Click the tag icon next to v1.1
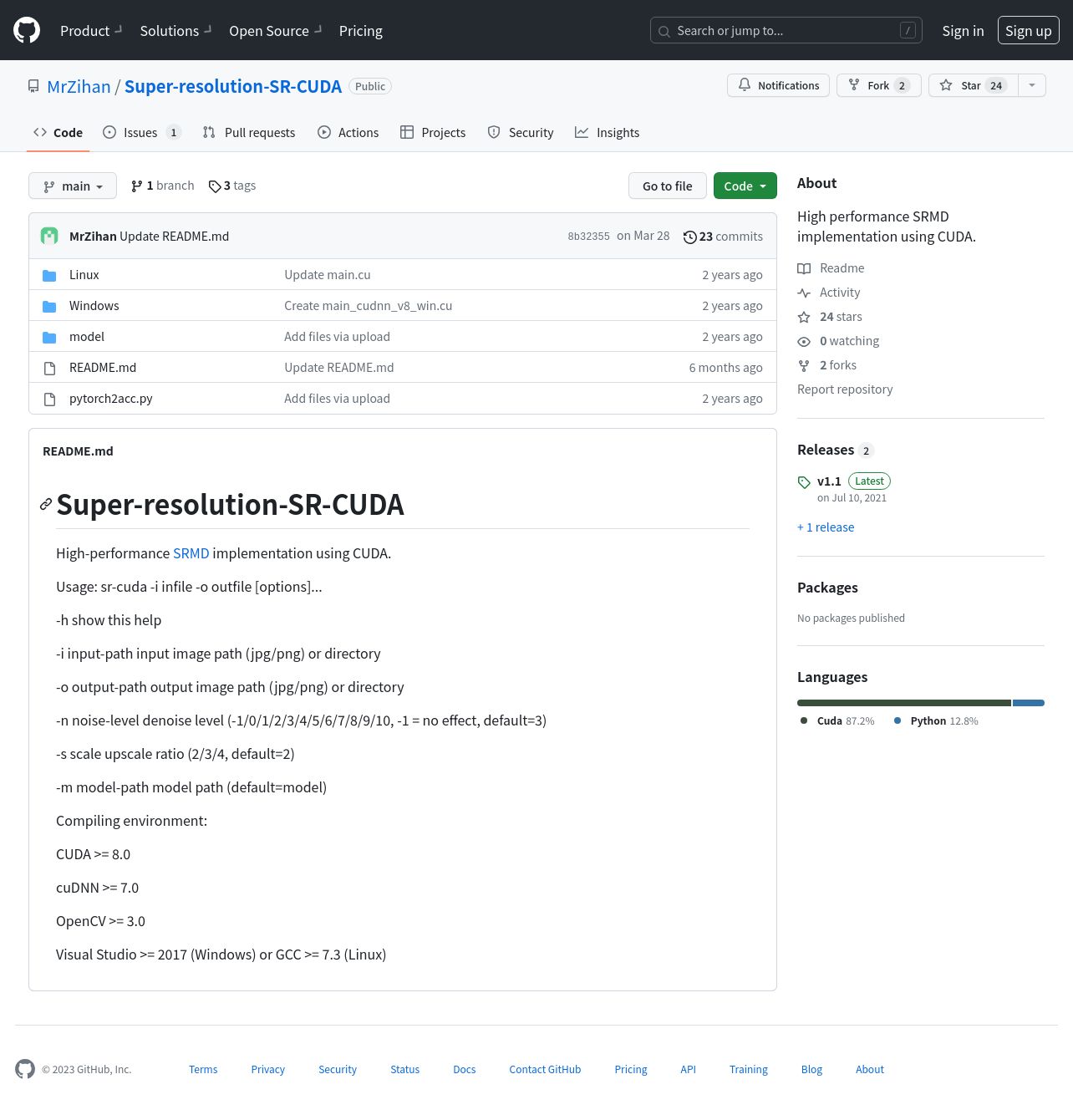 point(804,482)
